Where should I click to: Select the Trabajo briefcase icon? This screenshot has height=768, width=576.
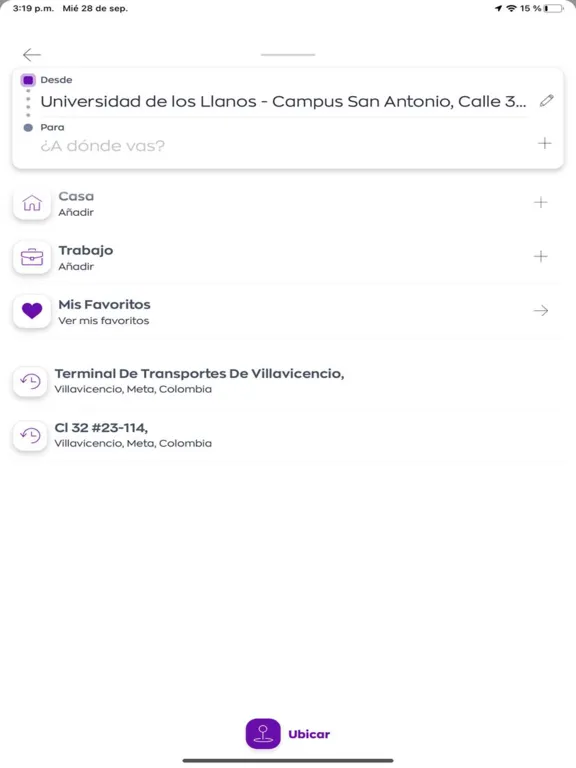pos(32,257)
